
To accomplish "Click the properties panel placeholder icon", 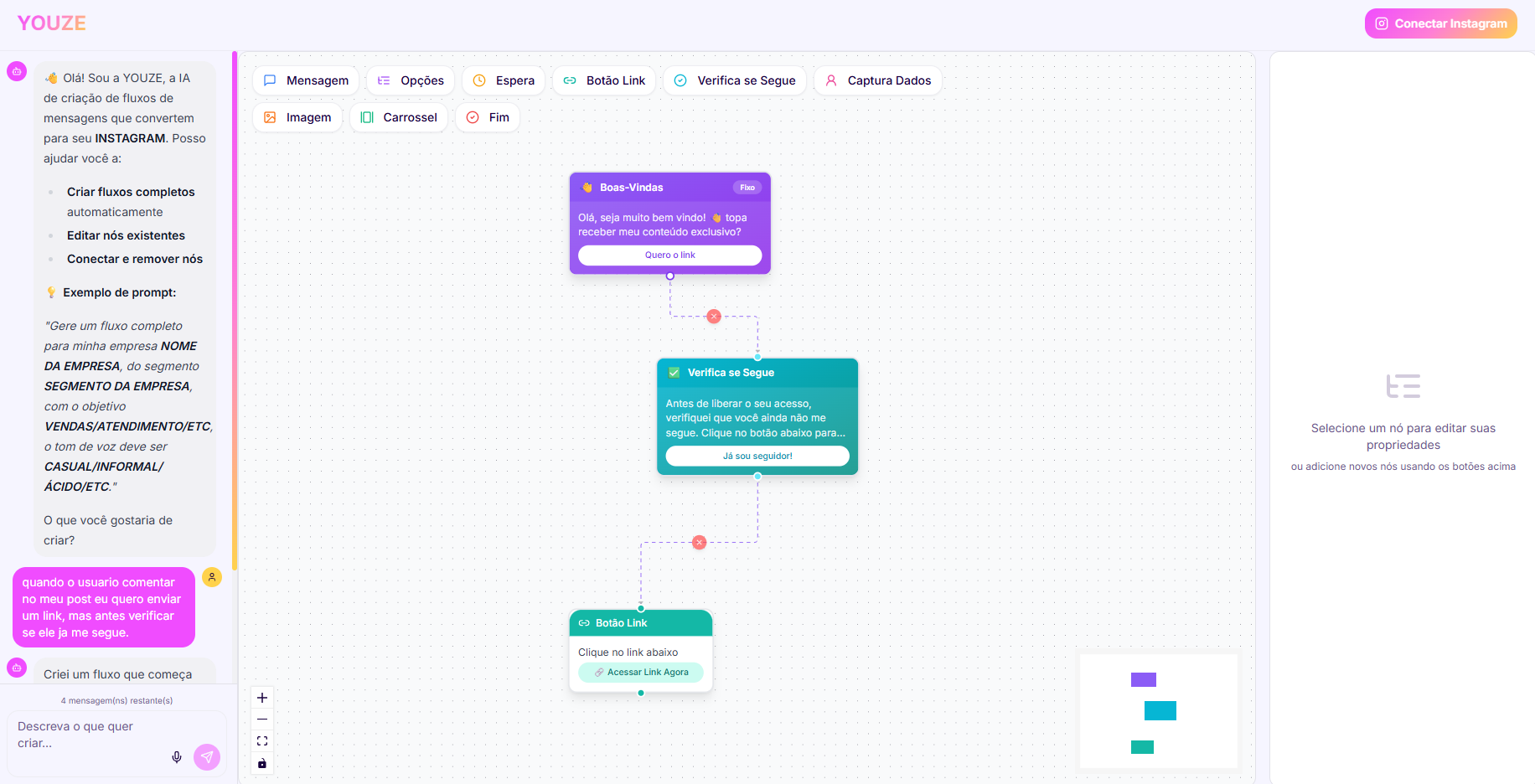I will (x=1403, y=386).
